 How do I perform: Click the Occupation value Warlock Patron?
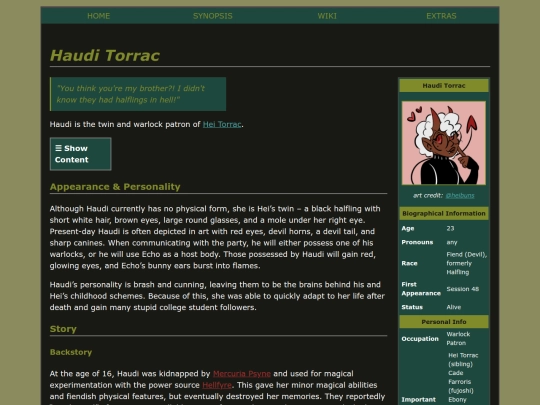click(458, 339)
